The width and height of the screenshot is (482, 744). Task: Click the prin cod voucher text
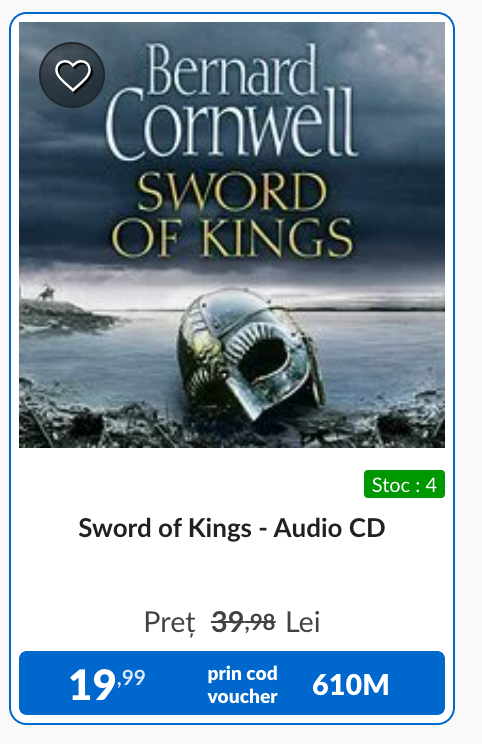[x=242, y=685]
